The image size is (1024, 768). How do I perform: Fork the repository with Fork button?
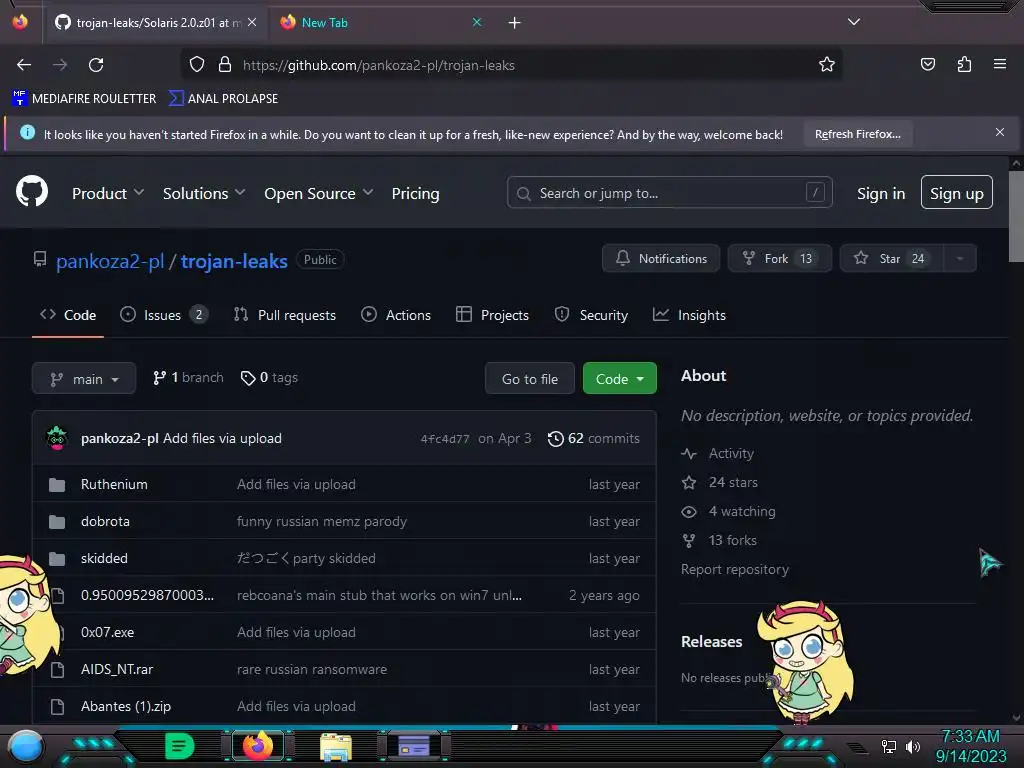(779, 258)
